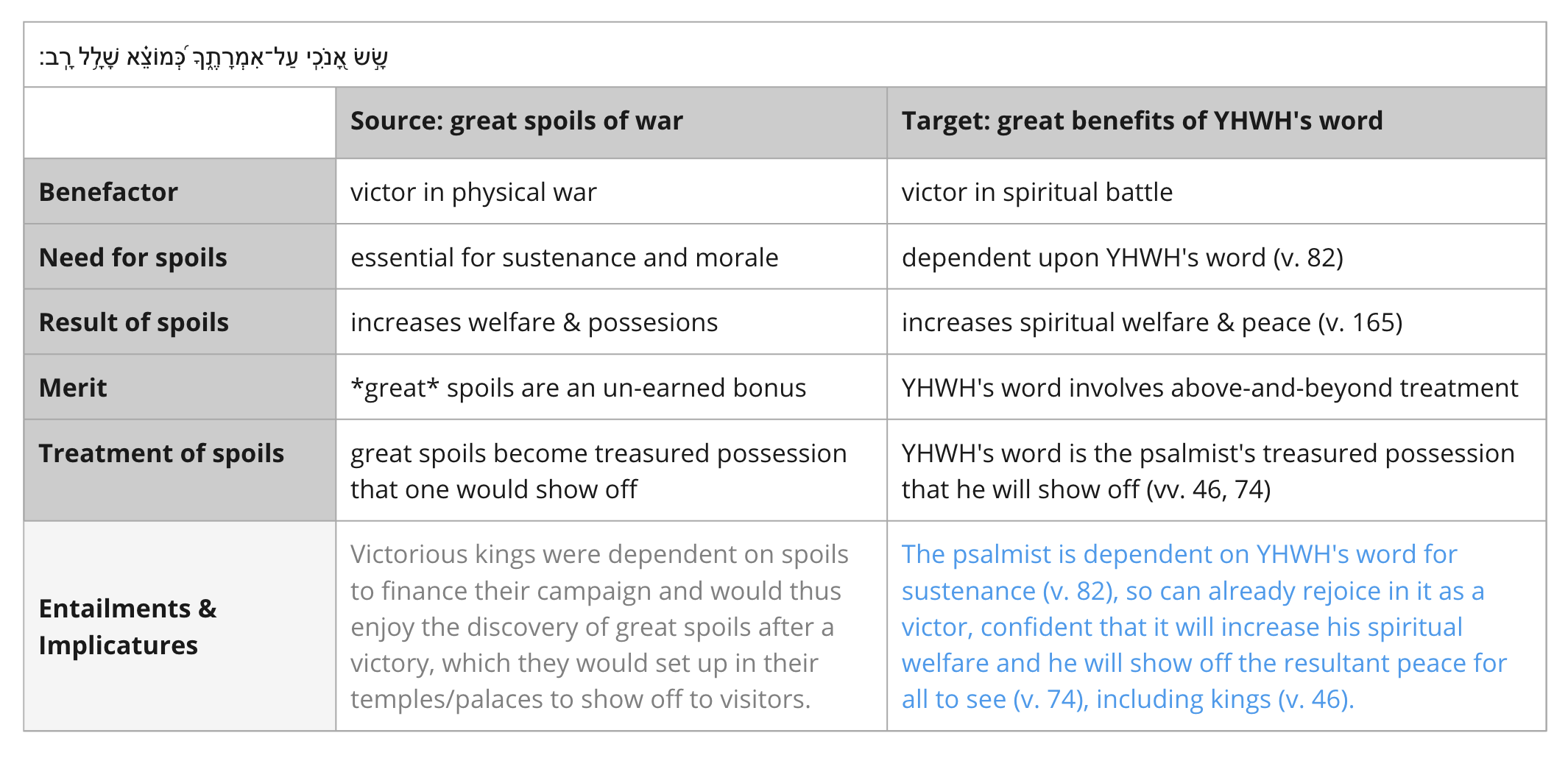Click the gray 'Victorious kings' entailment text
The height and width of the screenshot is (758, 1568).
[x=600, y=627]
